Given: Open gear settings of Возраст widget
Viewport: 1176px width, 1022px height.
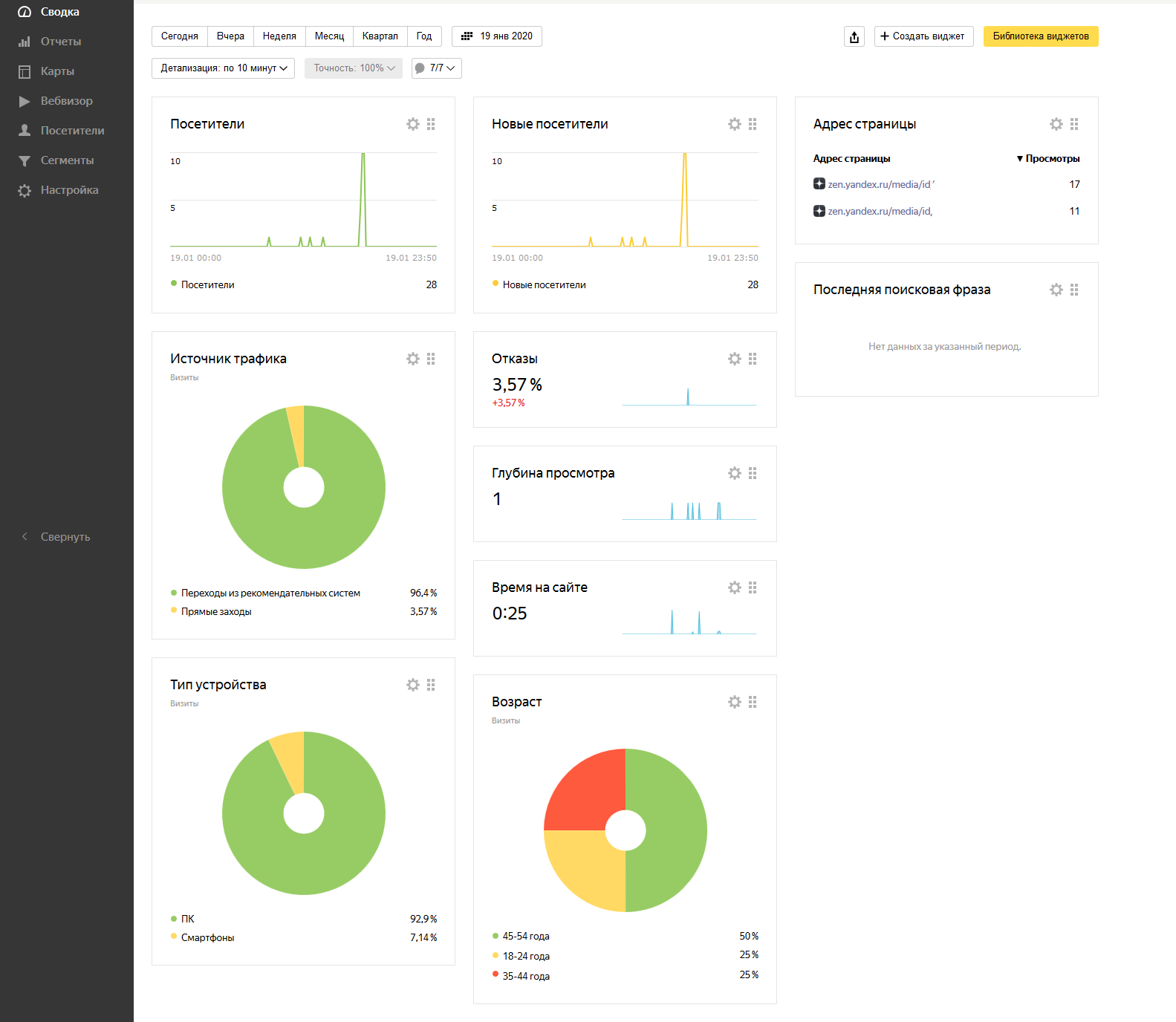Looking at the screenshot, I should click(x=734, y=702).
